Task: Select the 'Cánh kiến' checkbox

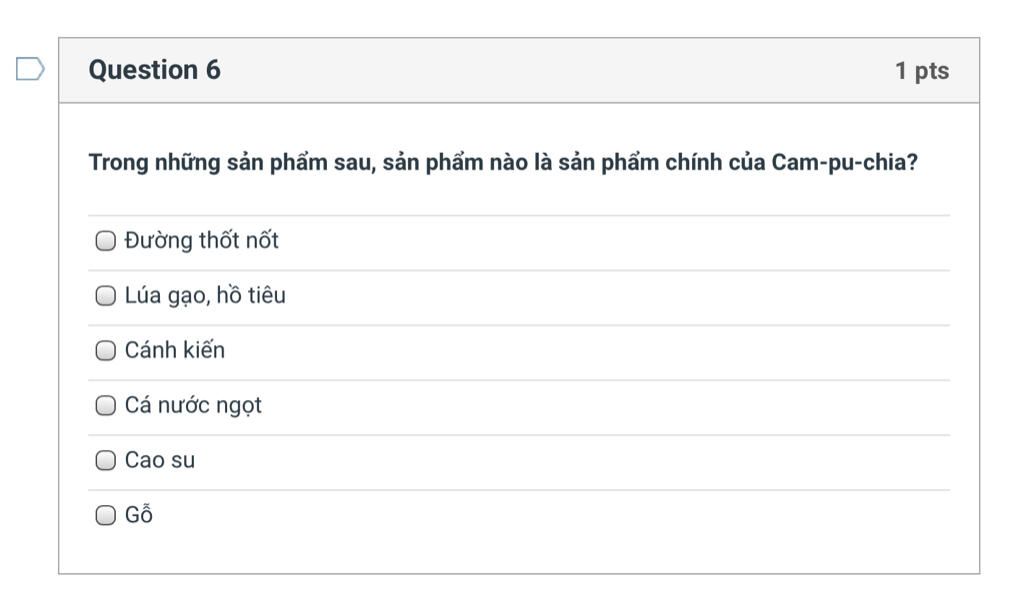Action: coord(105,351)
